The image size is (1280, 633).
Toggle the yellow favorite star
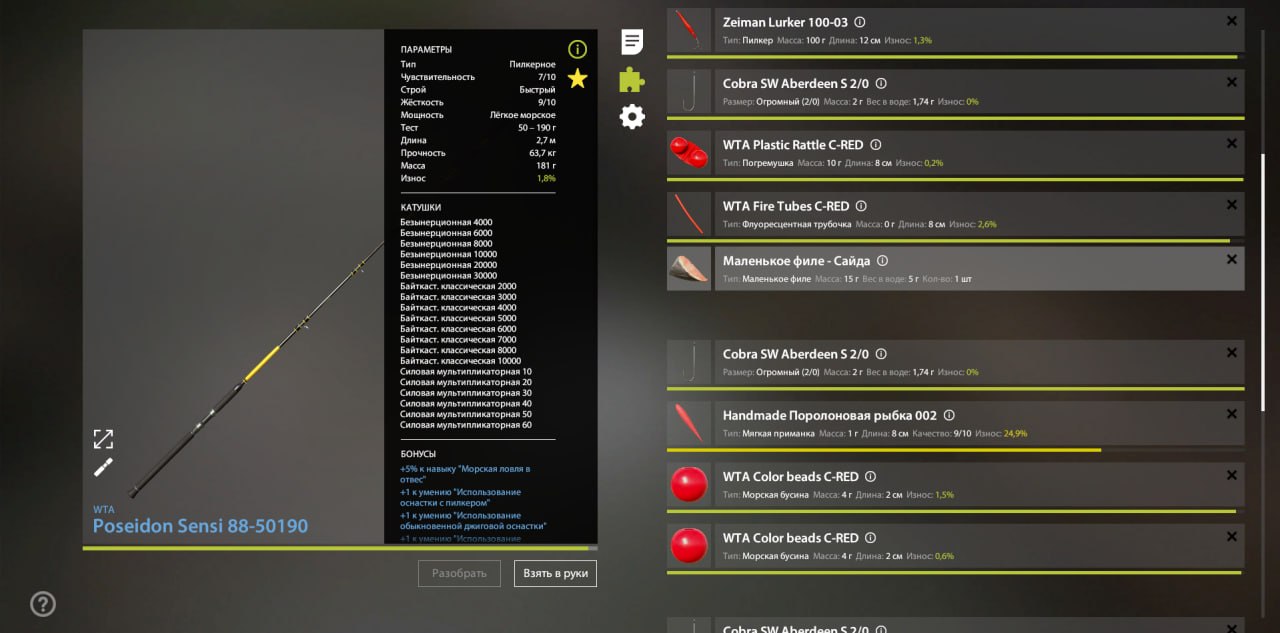pyautogui.click(x=577, y=78)
